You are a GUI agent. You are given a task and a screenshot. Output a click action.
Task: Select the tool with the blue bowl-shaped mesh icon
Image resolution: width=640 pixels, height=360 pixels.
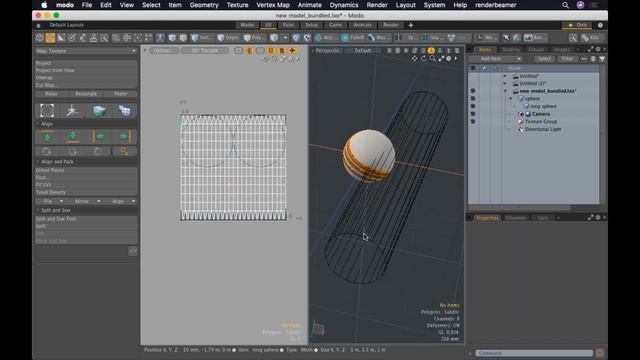[99, 110]
